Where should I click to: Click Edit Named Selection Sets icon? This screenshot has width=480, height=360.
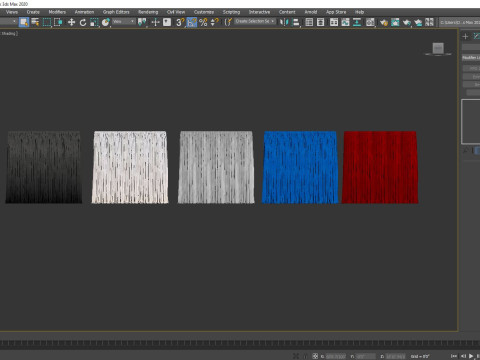coord(228,22)
